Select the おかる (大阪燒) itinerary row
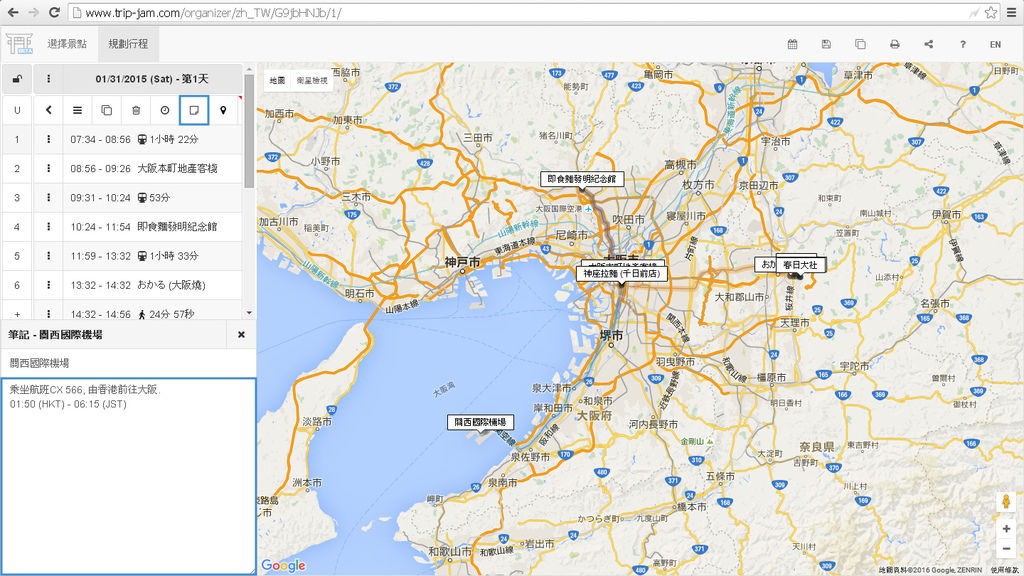Image resolution: width=1024 pixels, height=576 pixels. tap(152, 285)
